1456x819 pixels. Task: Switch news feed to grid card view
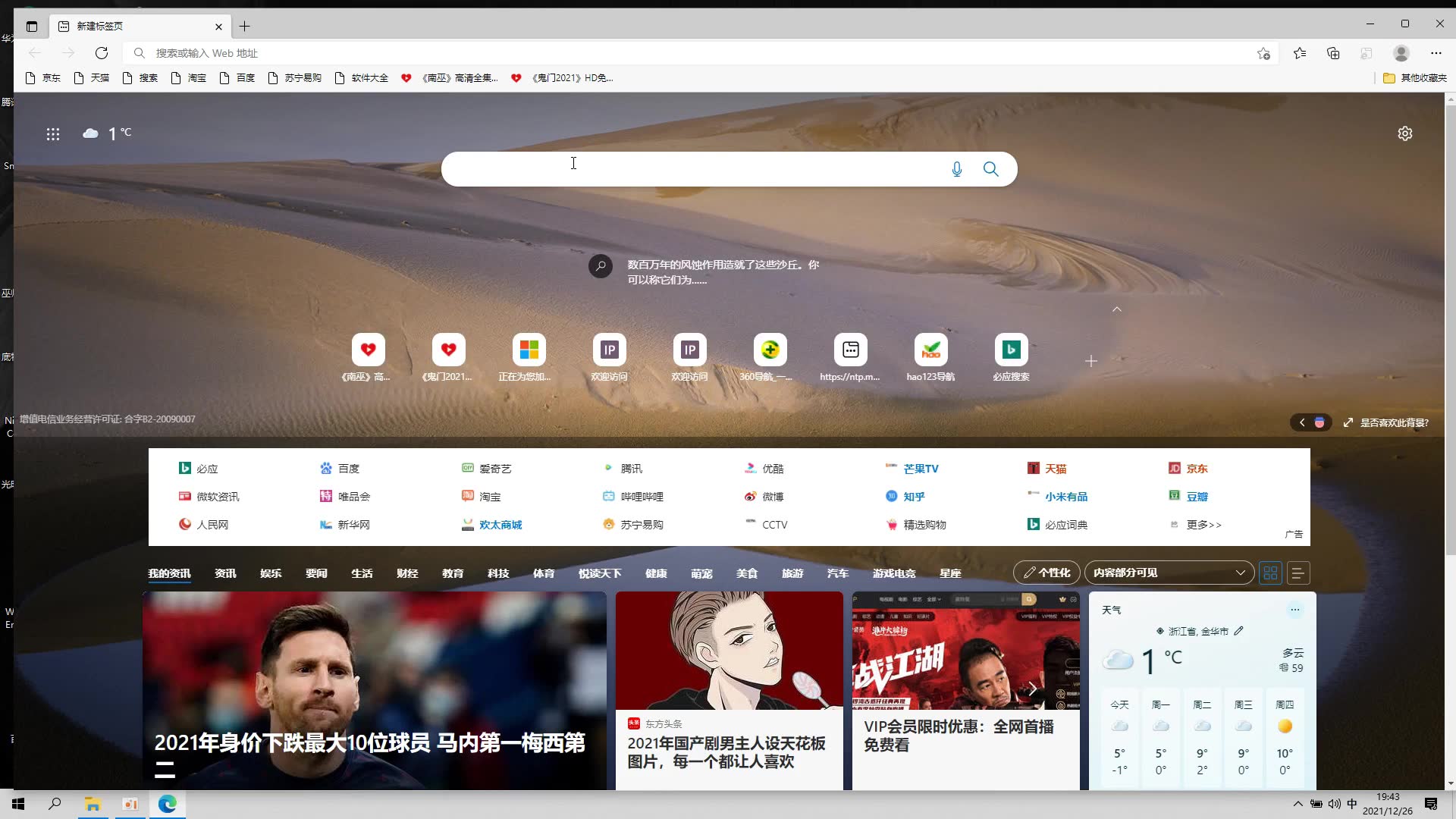[x=1270, y=573]
